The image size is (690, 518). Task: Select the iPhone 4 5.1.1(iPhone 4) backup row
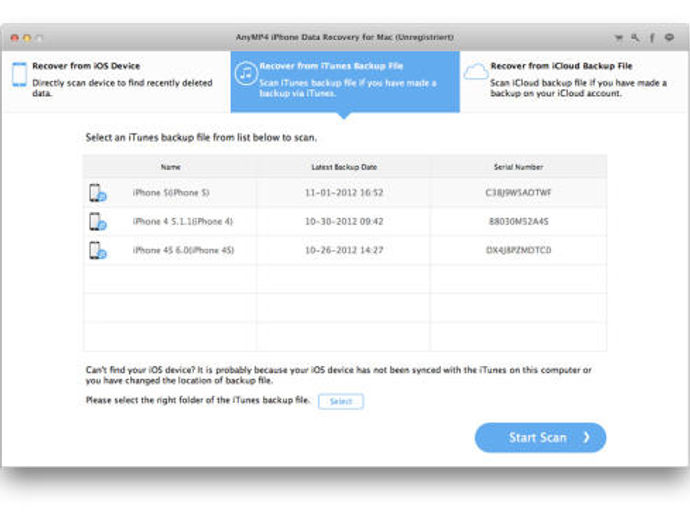tap(345, 221)
